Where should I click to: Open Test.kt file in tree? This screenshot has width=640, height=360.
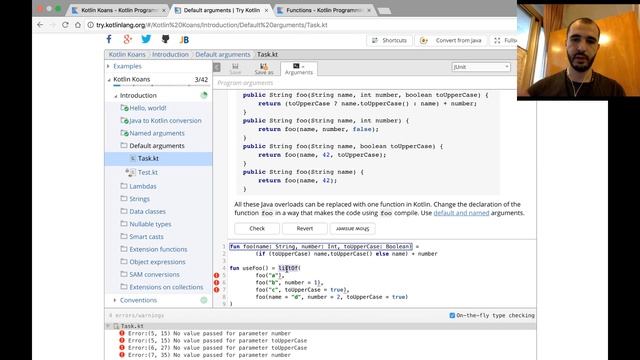coord(148,172)
